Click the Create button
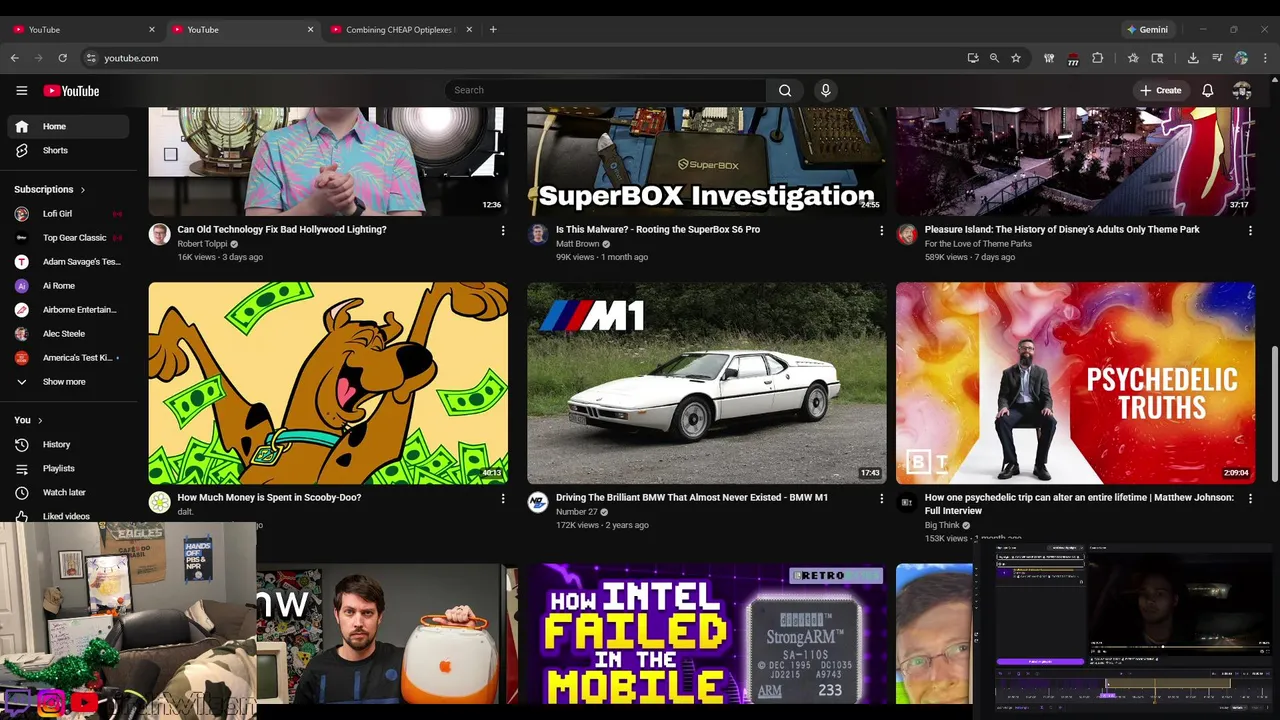This screenshot has width=1280, height=720. [1160, 90]
